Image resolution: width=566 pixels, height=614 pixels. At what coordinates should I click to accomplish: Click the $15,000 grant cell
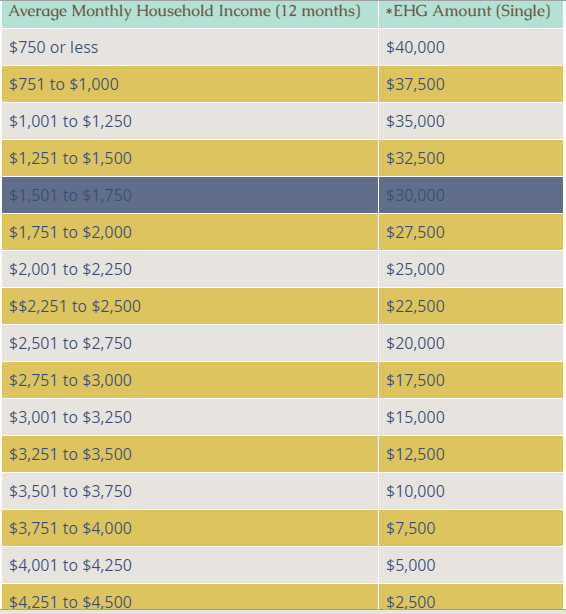click(471, 417)
